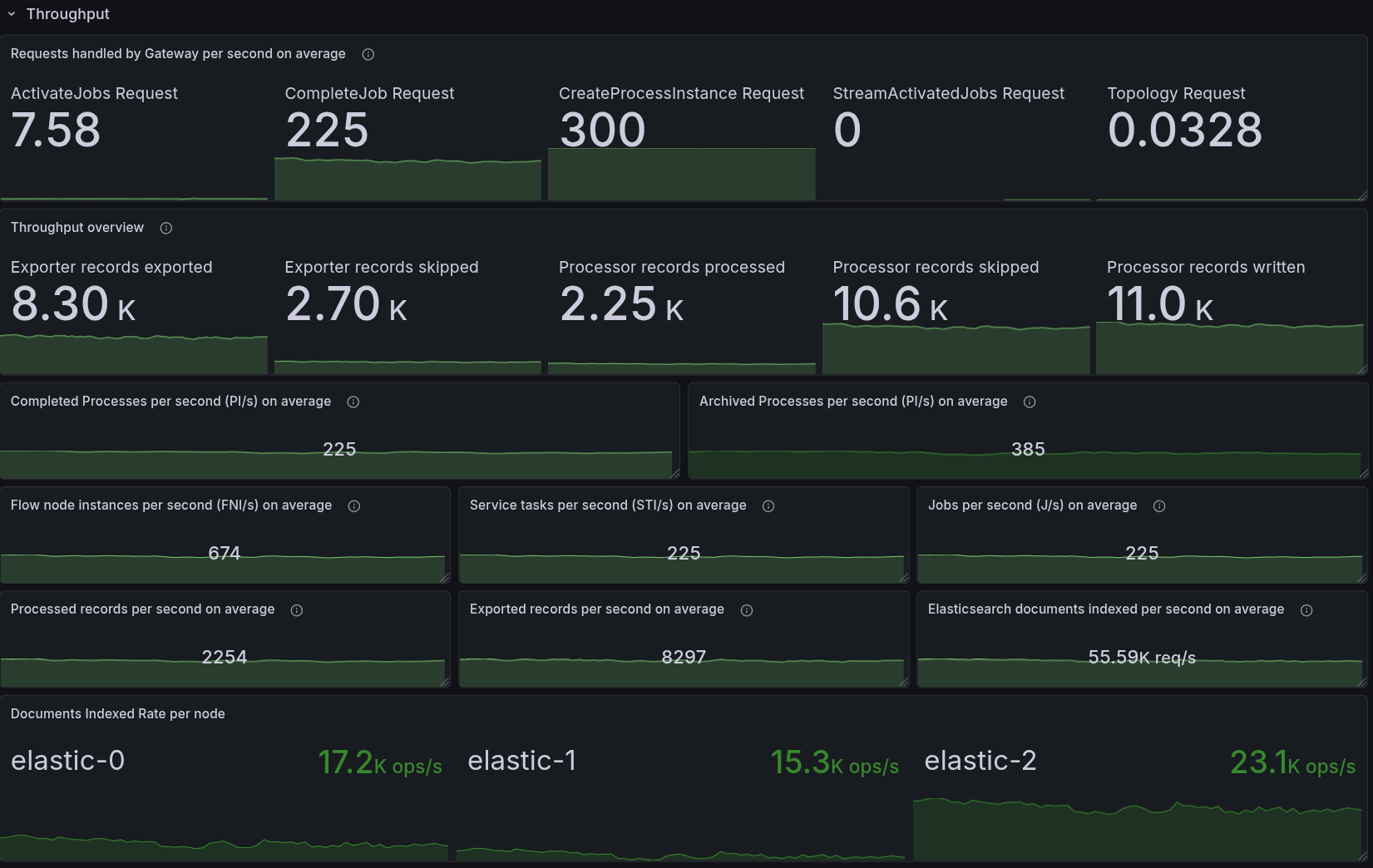Select the CreateProcessInstance Request stat value 300
Screen dimensions: 1373x868
(603, 131)
